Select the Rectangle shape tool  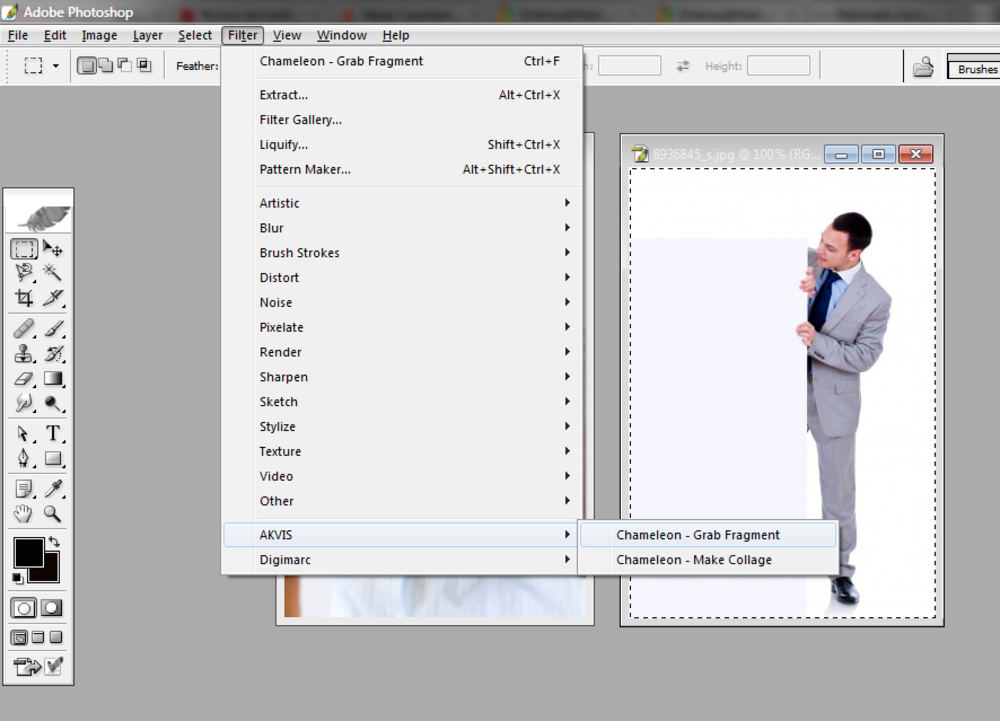pyautogui.click(x=52, y=458)
